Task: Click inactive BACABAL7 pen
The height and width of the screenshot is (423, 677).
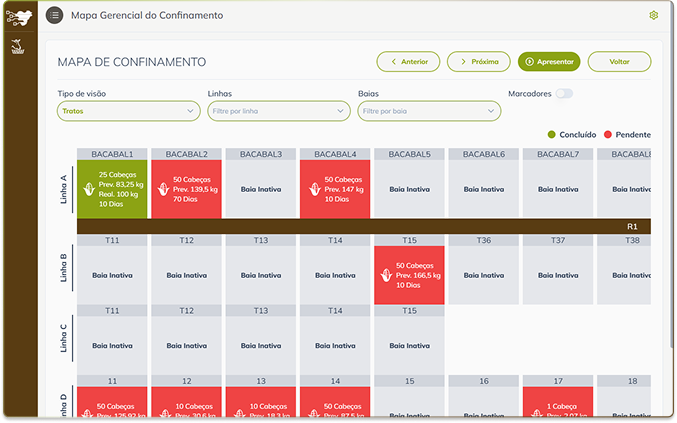Action: click(x=558, y=189)
